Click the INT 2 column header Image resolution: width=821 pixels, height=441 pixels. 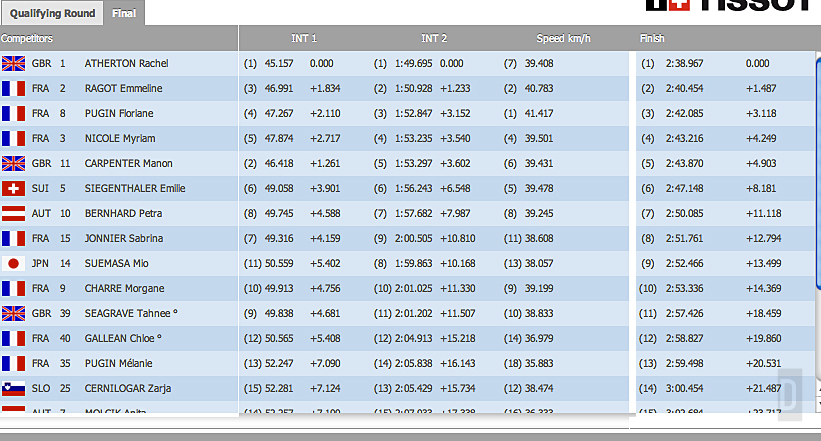(434, 39)
